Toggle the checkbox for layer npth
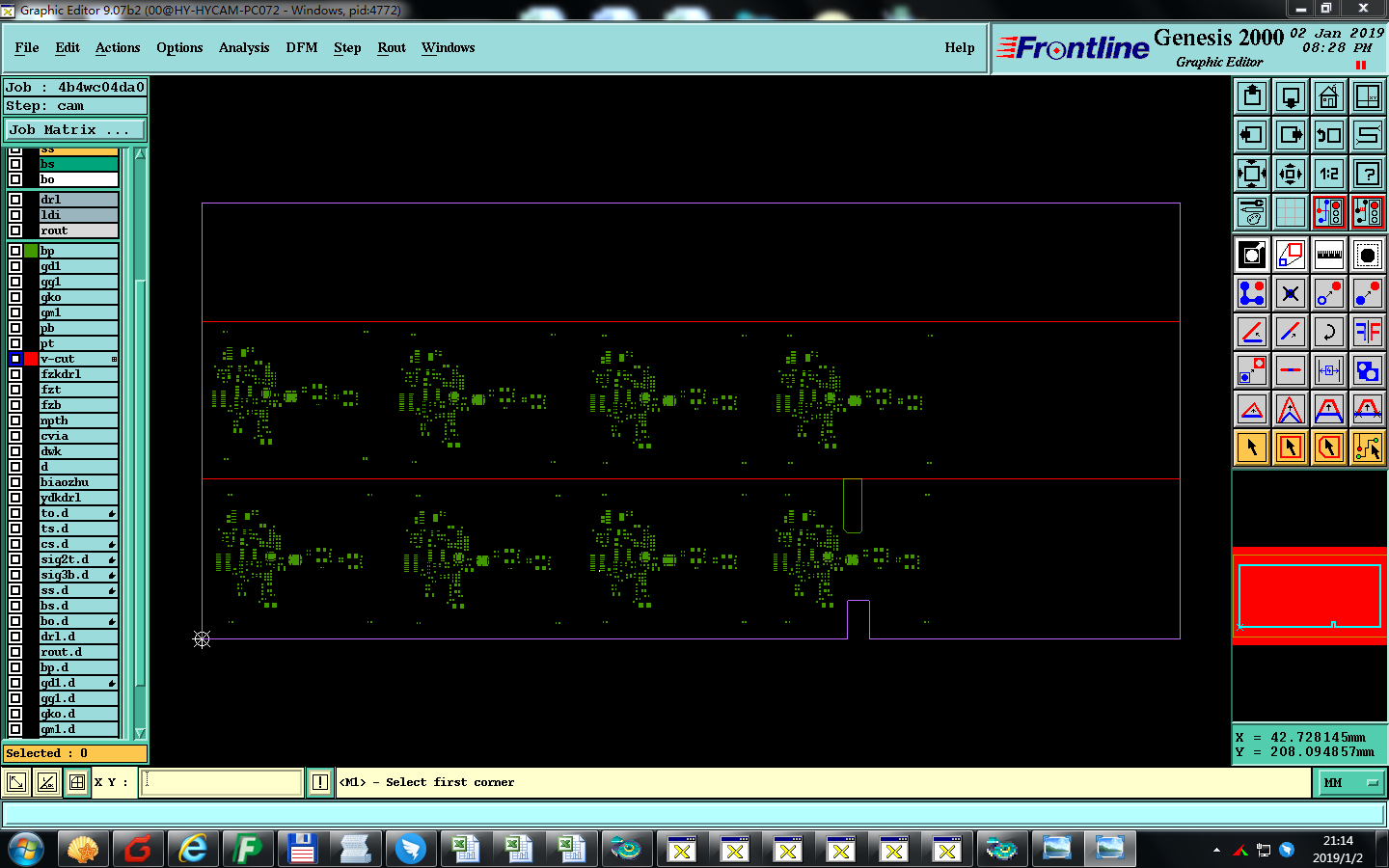This screenshot has height=868, width=1389. tap(15, 420)
